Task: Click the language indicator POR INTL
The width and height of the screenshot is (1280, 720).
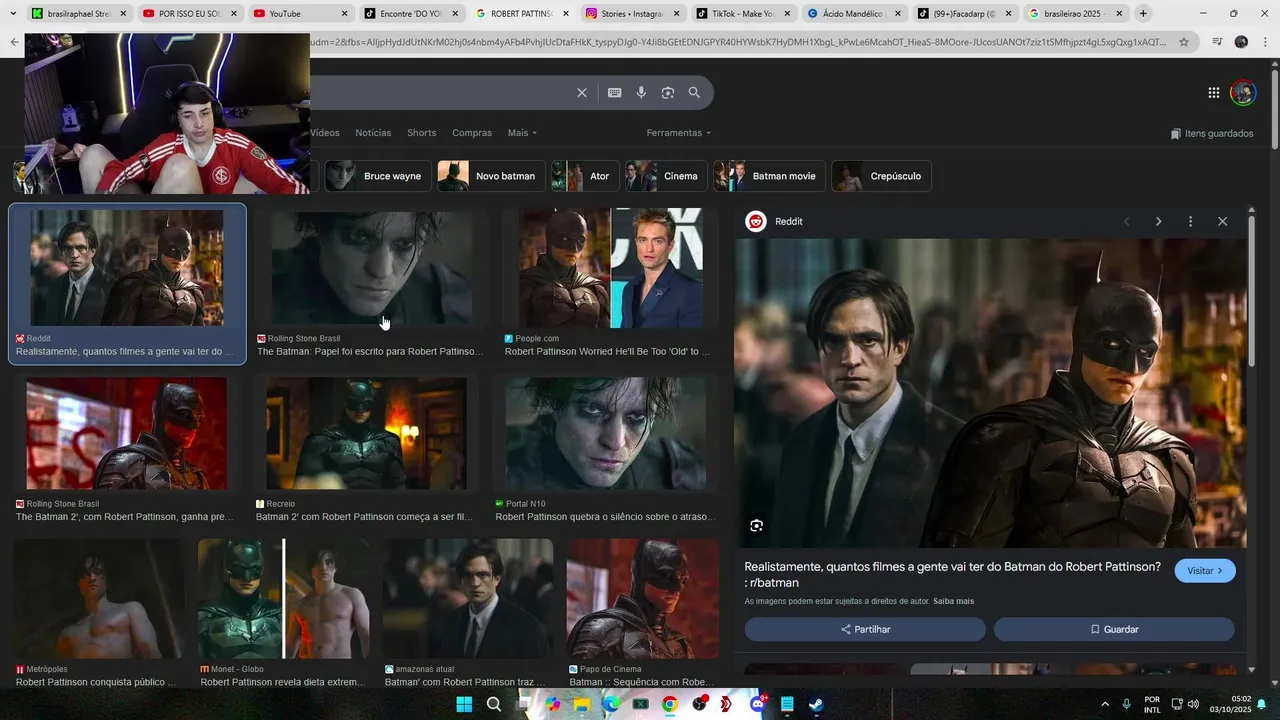Action: [x=1152, y=704]
